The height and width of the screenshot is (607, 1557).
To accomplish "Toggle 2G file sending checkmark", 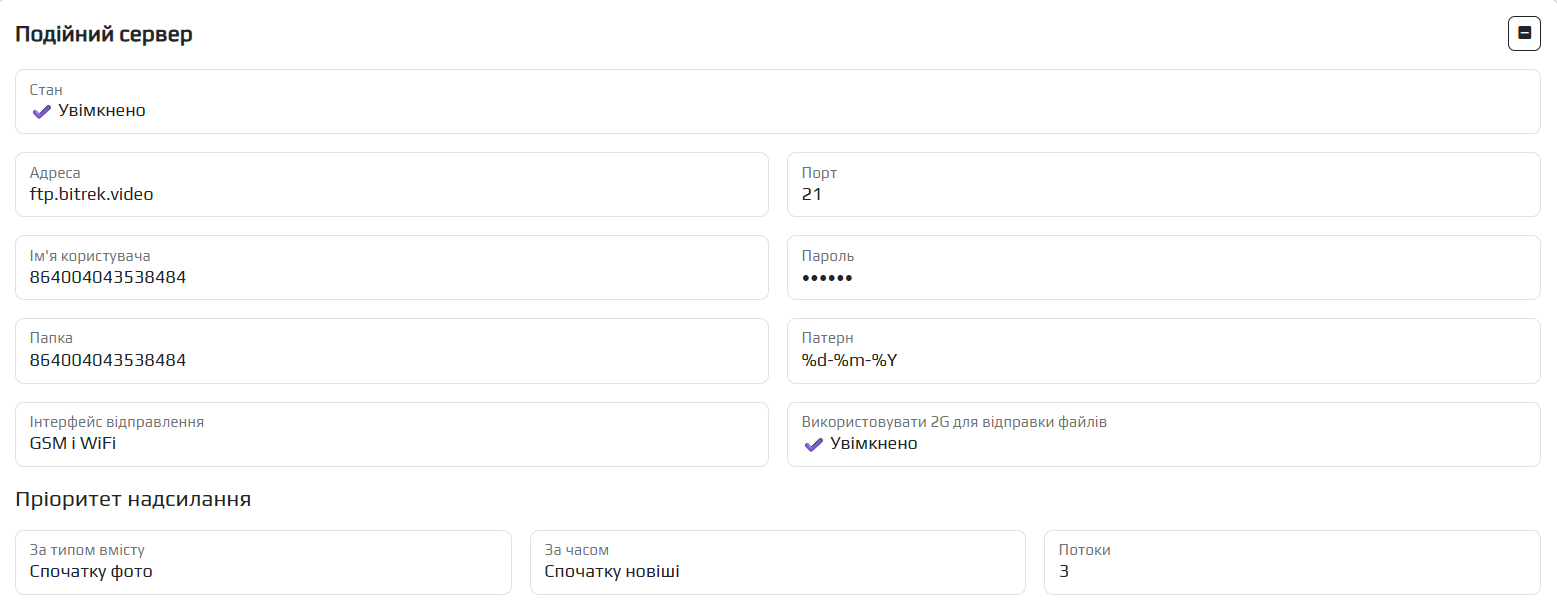I will 814,444.
